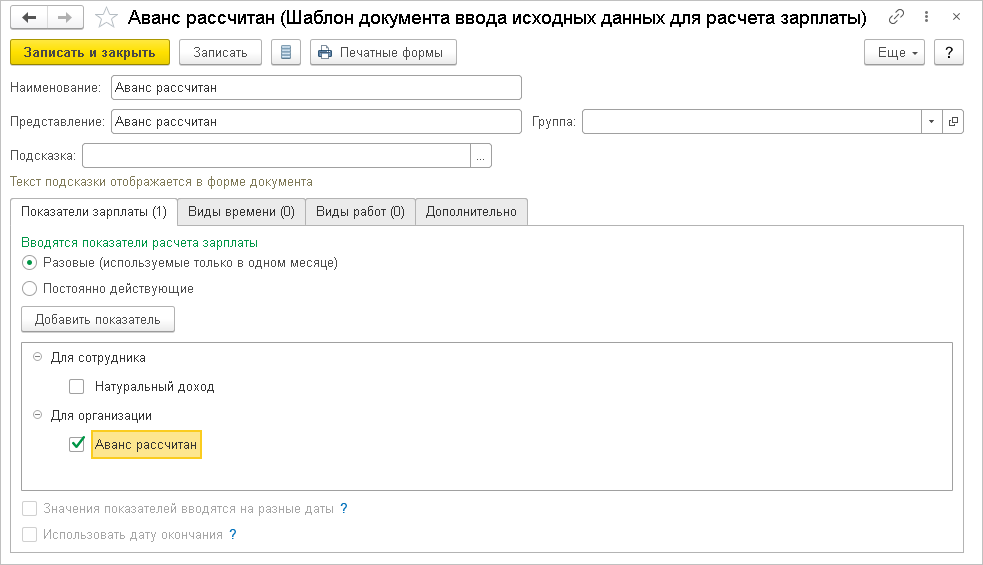Screen dimensions: 983x565
Task: Open the report list icon button
Action: pos(286,53)
